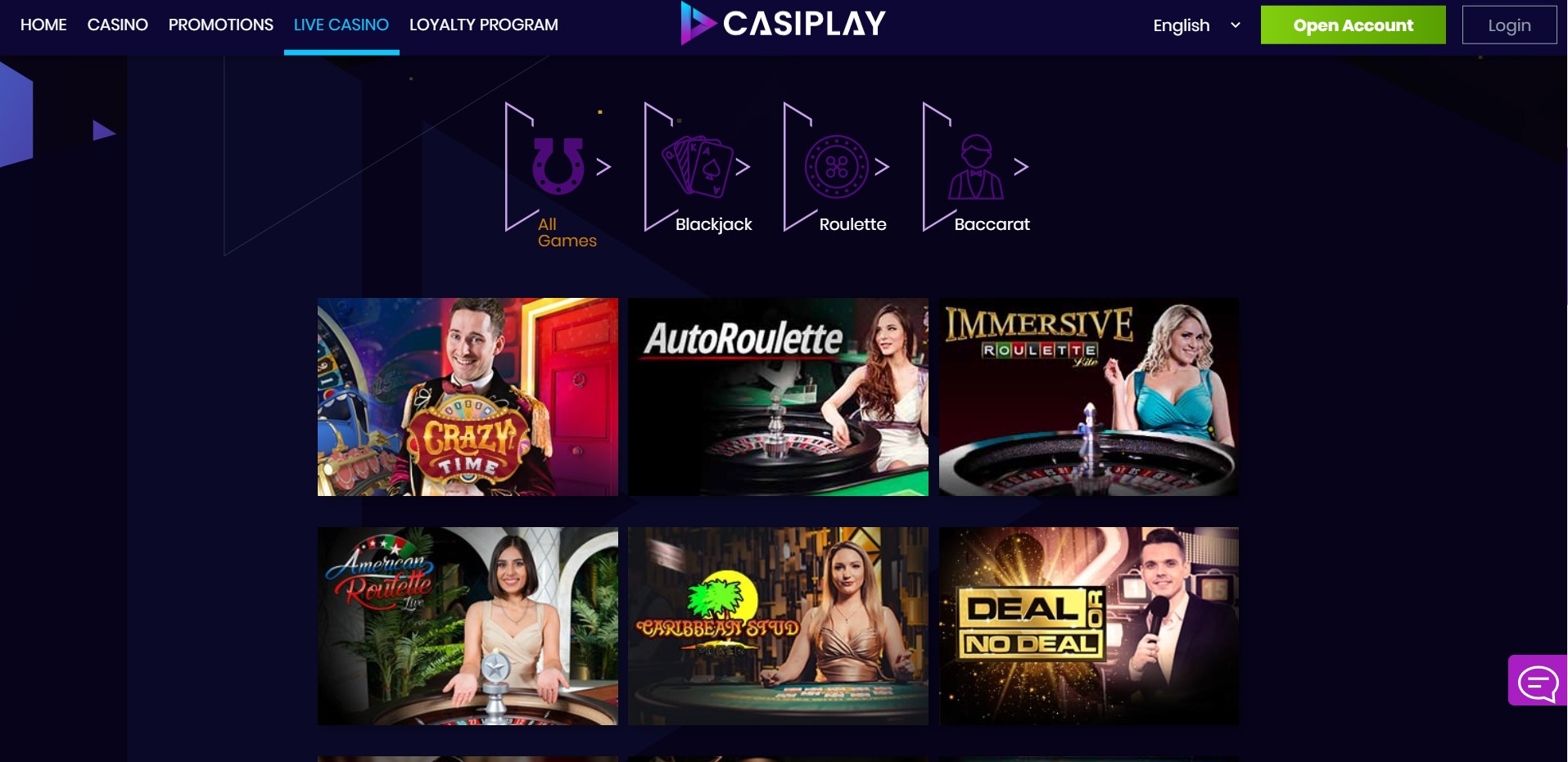The image size is (1568, 762).
Task: Click the chevron next to English
Action: click(x=1235, y=25)
